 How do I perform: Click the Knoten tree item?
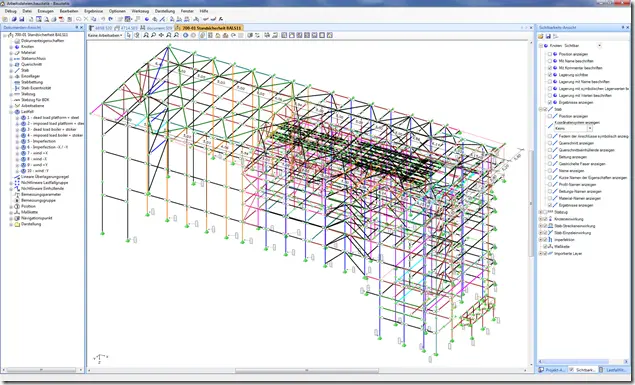click(28, 47)
